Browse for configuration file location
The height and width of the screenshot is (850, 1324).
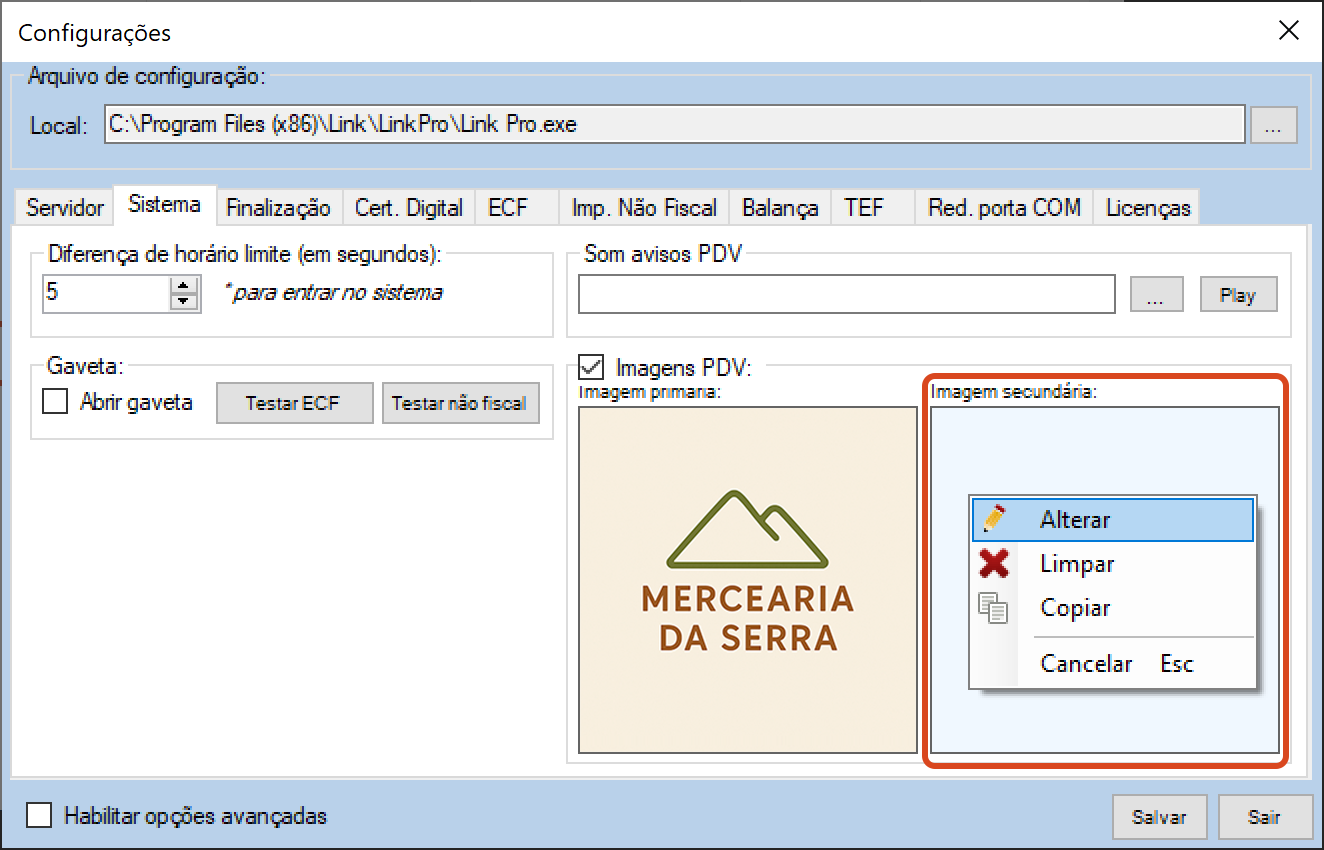[x=1273, y=126]
